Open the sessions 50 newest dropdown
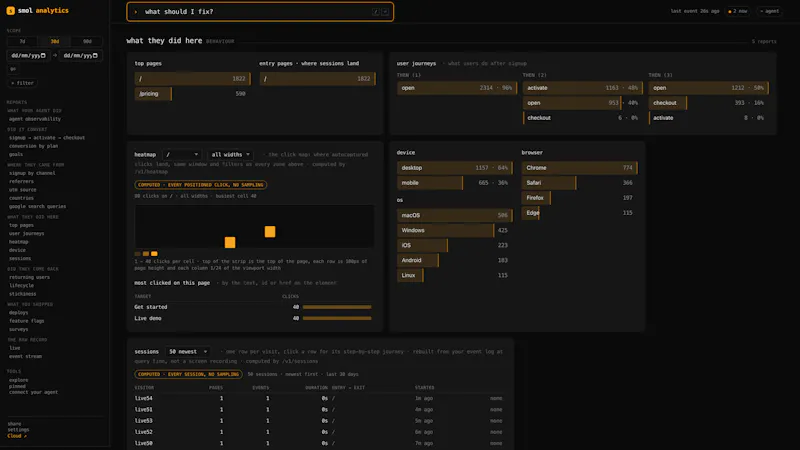This screenshot has width=800, height=450. [188, 352]
